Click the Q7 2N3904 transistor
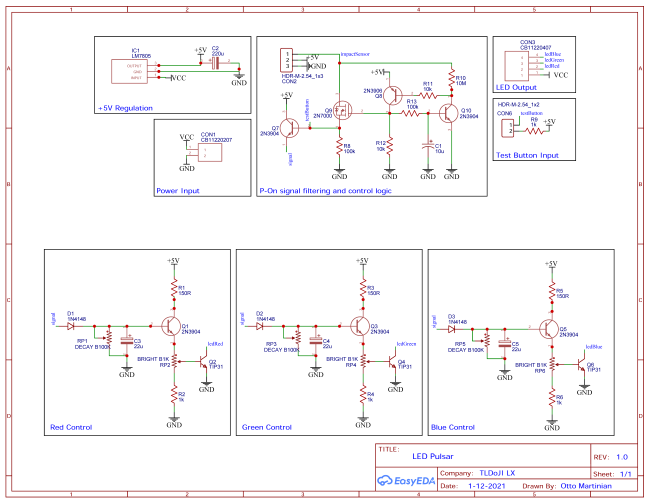Screen dimensions: 650x503 (291, 128)
